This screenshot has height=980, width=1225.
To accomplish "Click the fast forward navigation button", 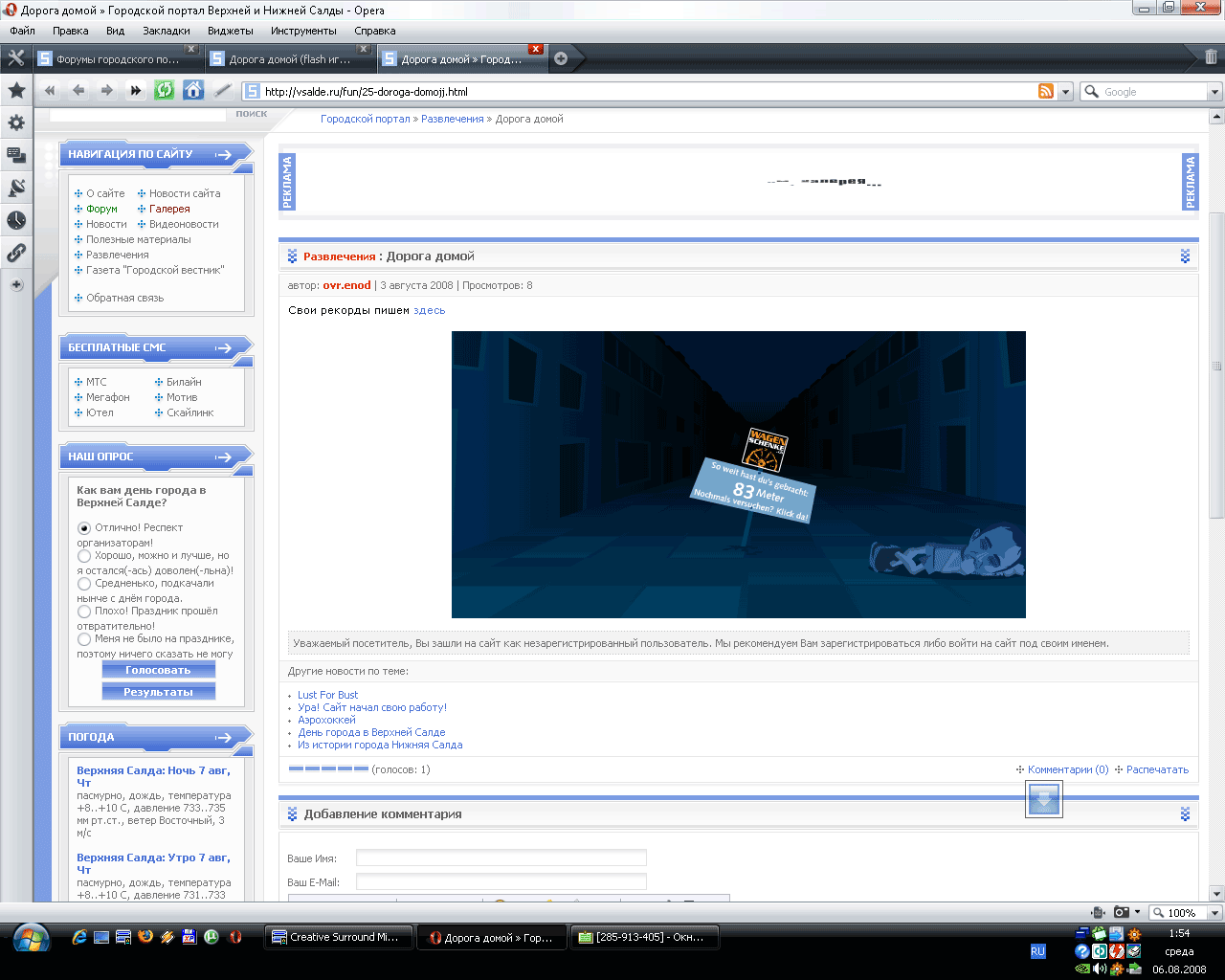I will coord(136,91).
